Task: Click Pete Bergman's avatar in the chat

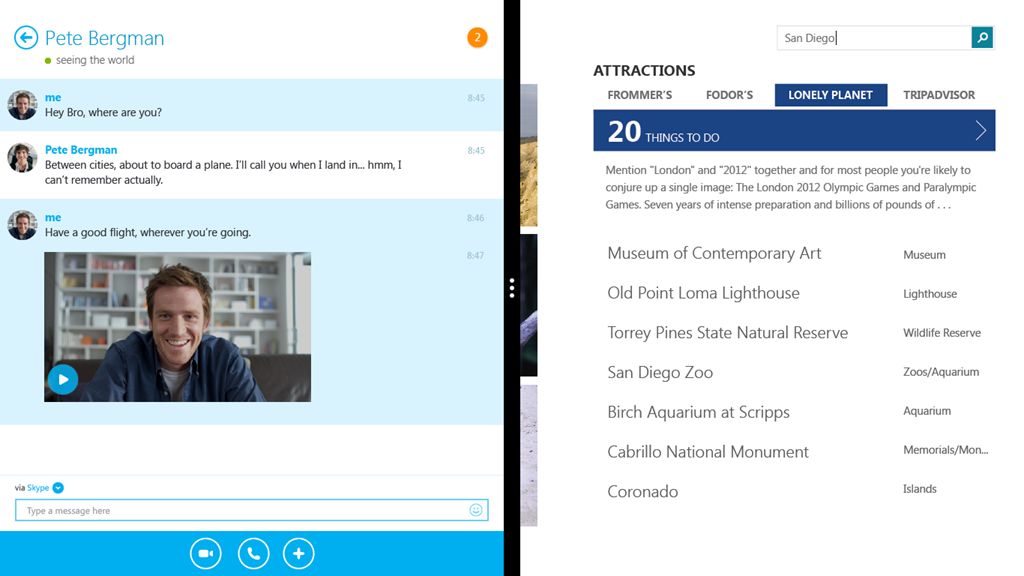Action: click(x=22, y=158)
